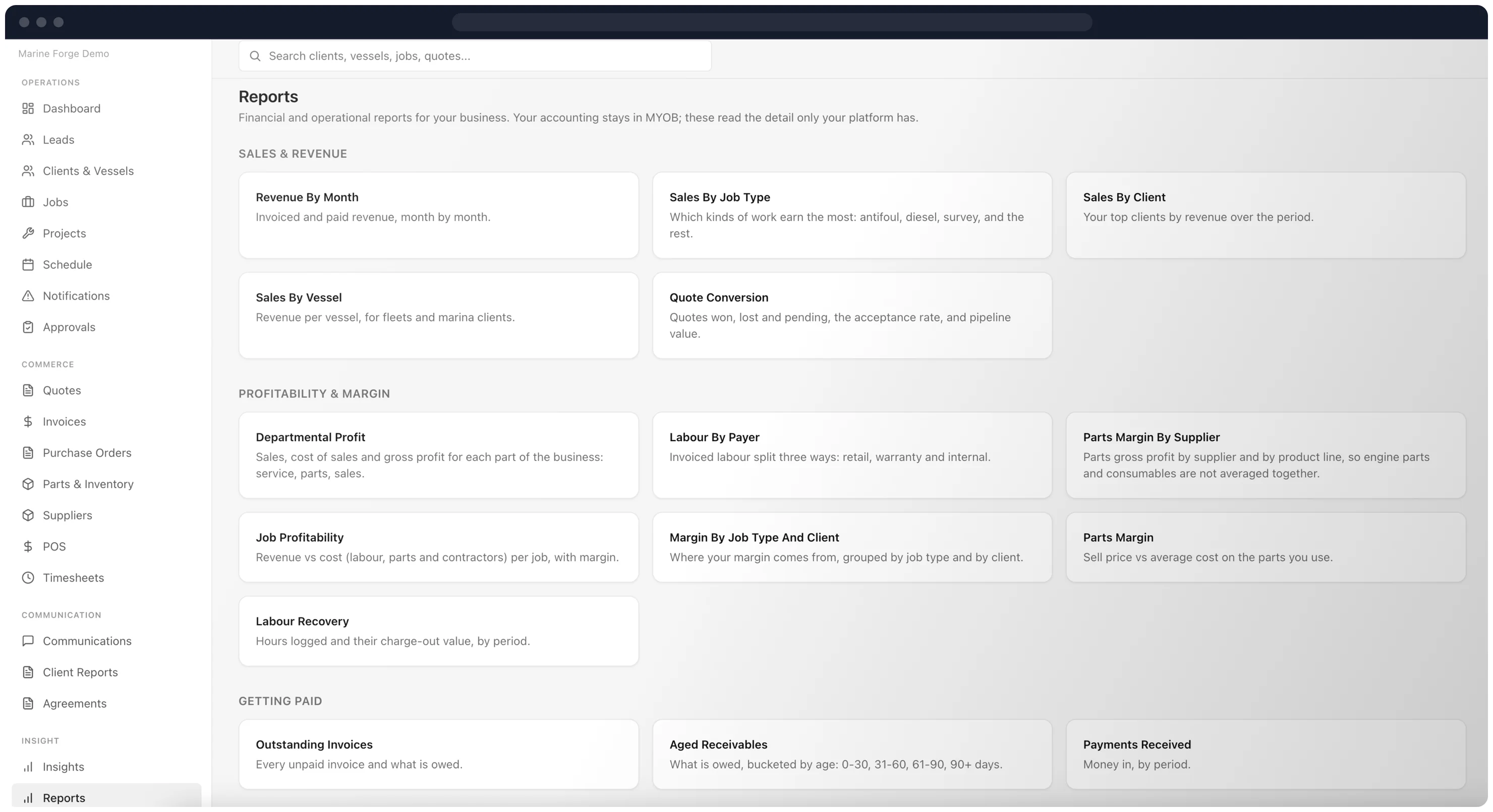
Task: Click the Purchase Orders document icon
Action: click(x=28, y=453)
